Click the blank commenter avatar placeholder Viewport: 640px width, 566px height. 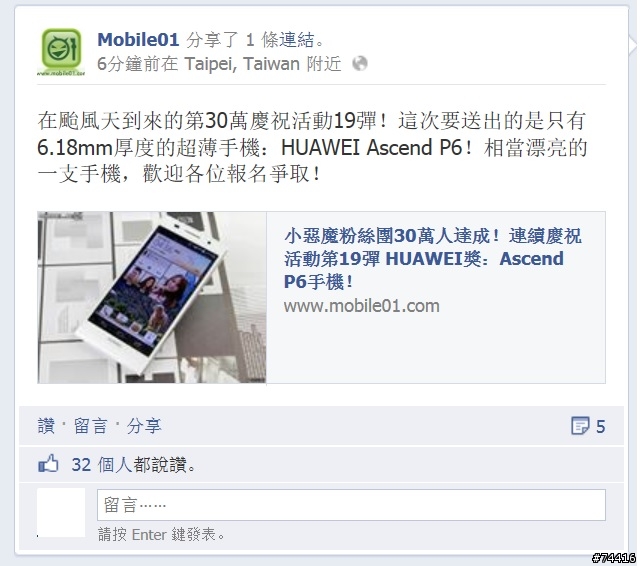tap(61, 512)
